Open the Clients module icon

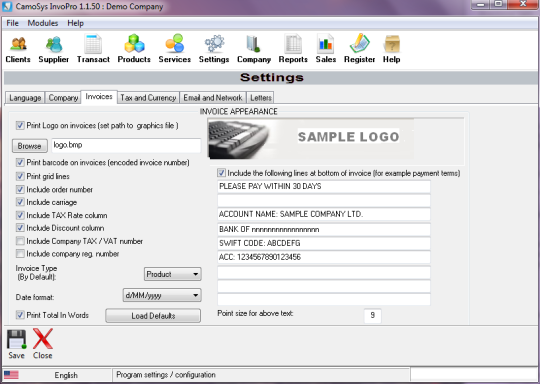click(18, 49)
